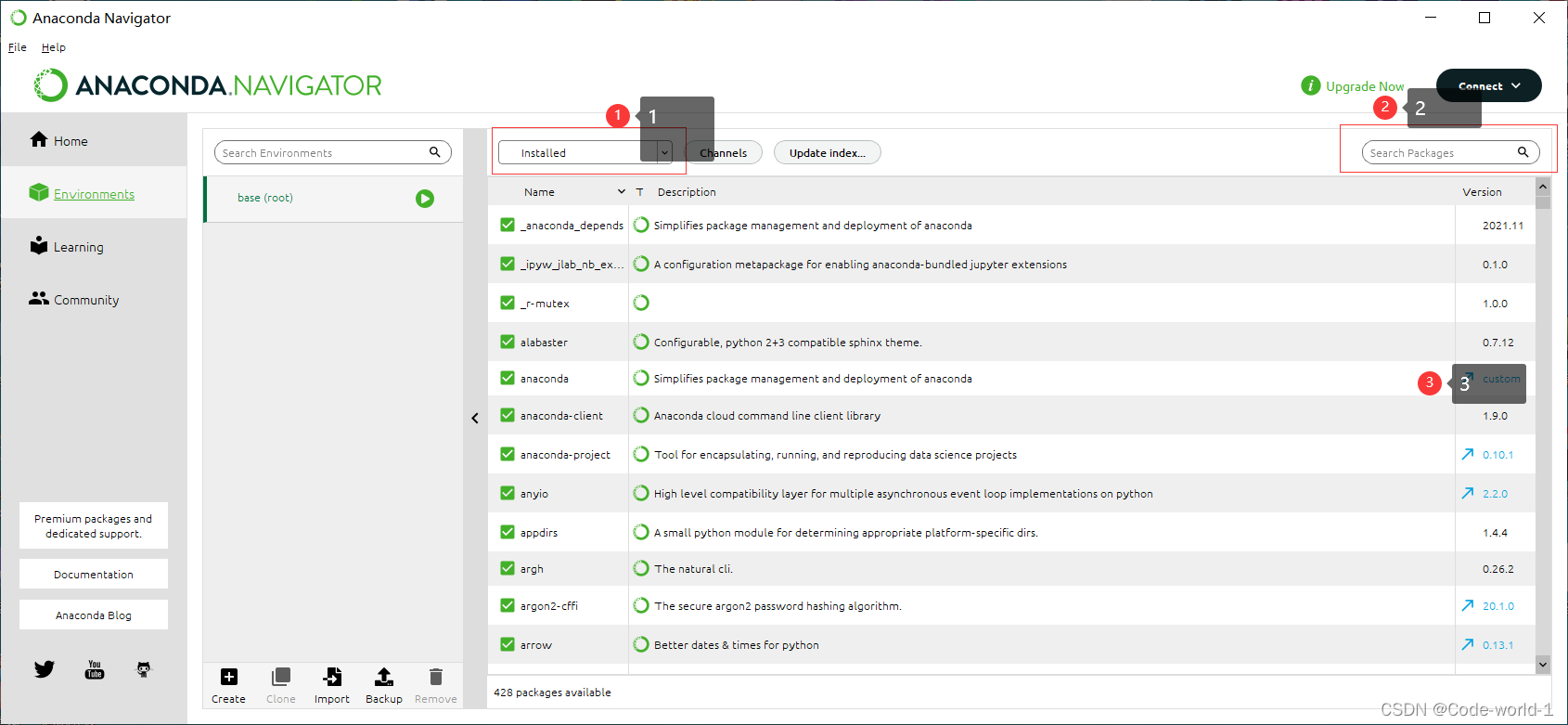
Task: Click the Search Environments field
Action: point(333,152)
